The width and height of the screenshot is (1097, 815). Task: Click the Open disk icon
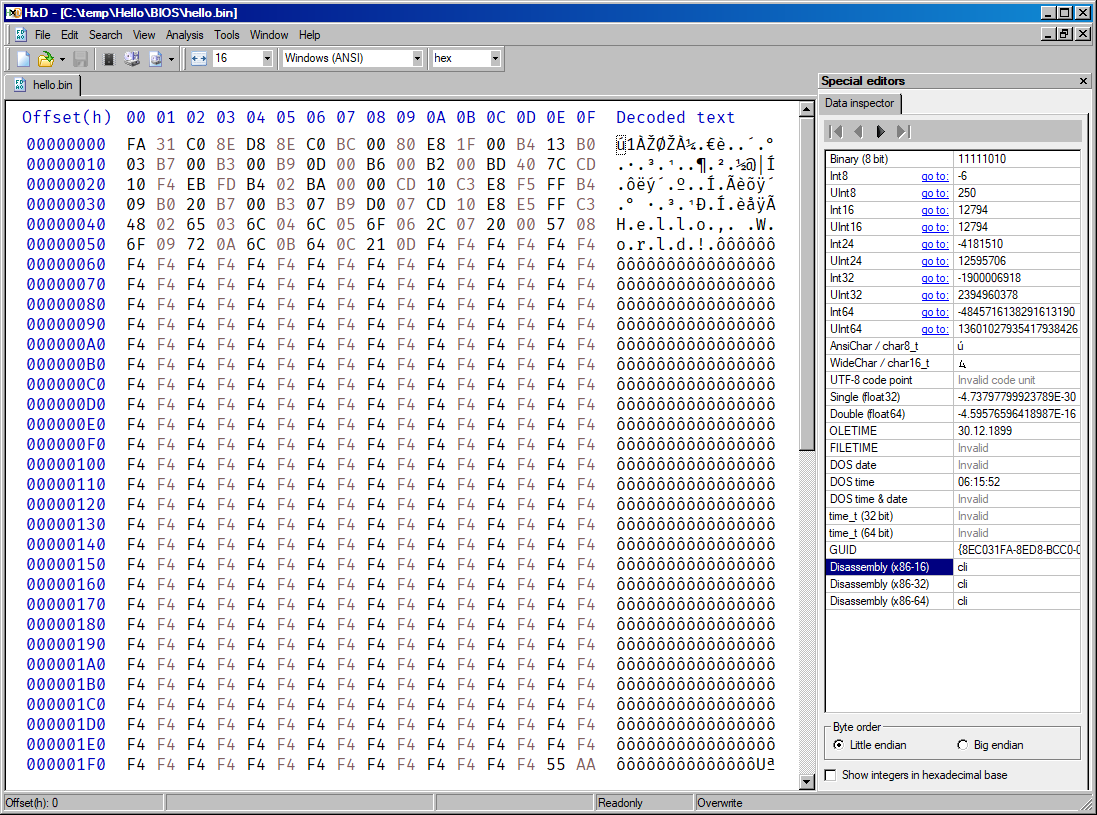(x=132, y=59)
